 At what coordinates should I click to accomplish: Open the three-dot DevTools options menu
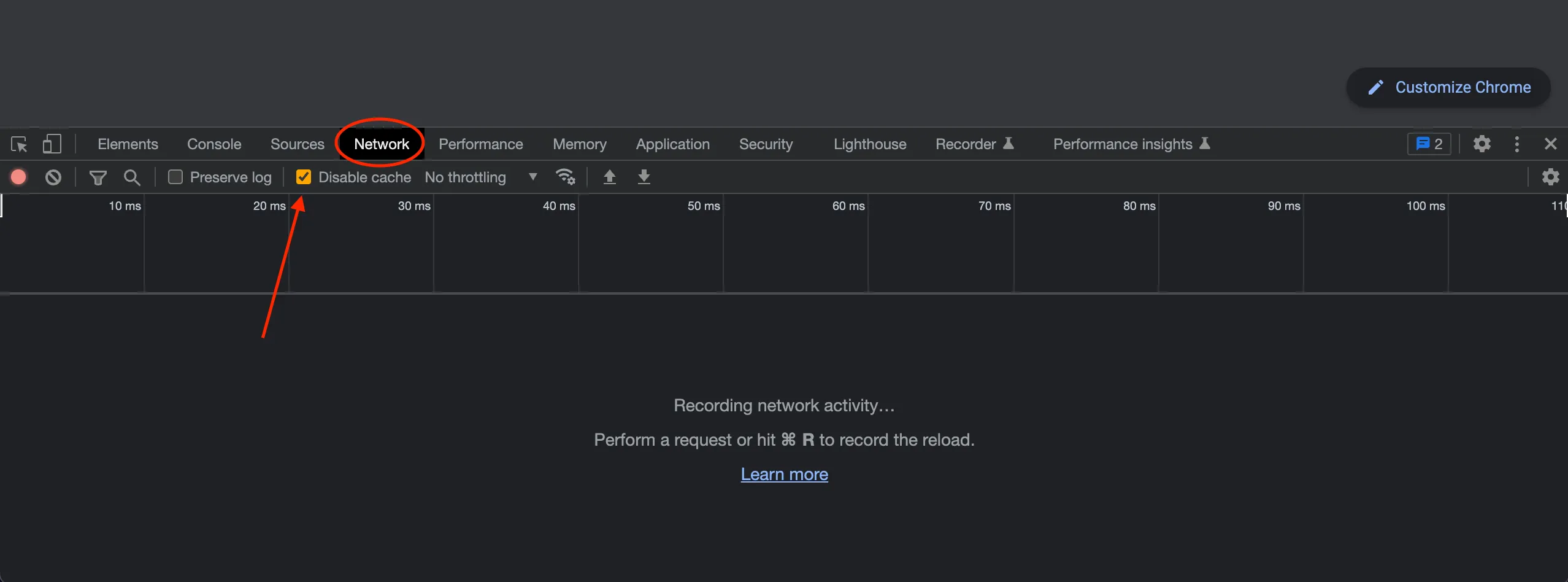1517,144
